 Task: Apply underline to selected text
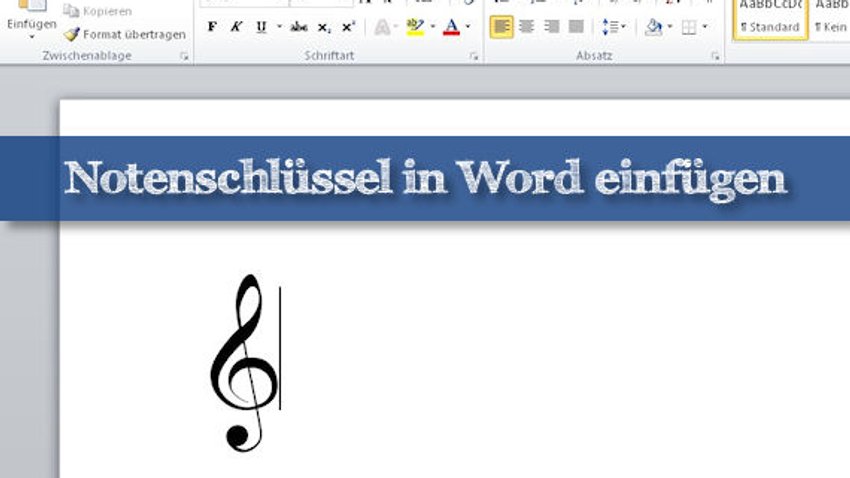261,27
